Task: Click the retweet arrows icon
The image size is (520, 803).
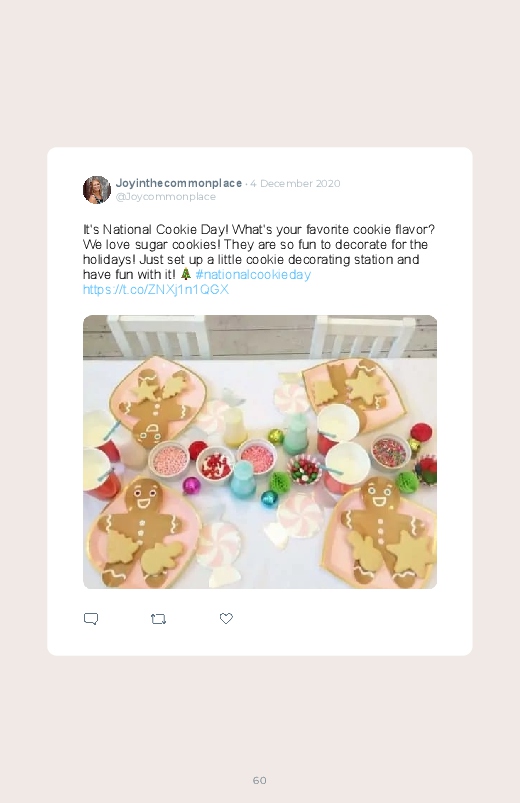Action: coord(158,619)
